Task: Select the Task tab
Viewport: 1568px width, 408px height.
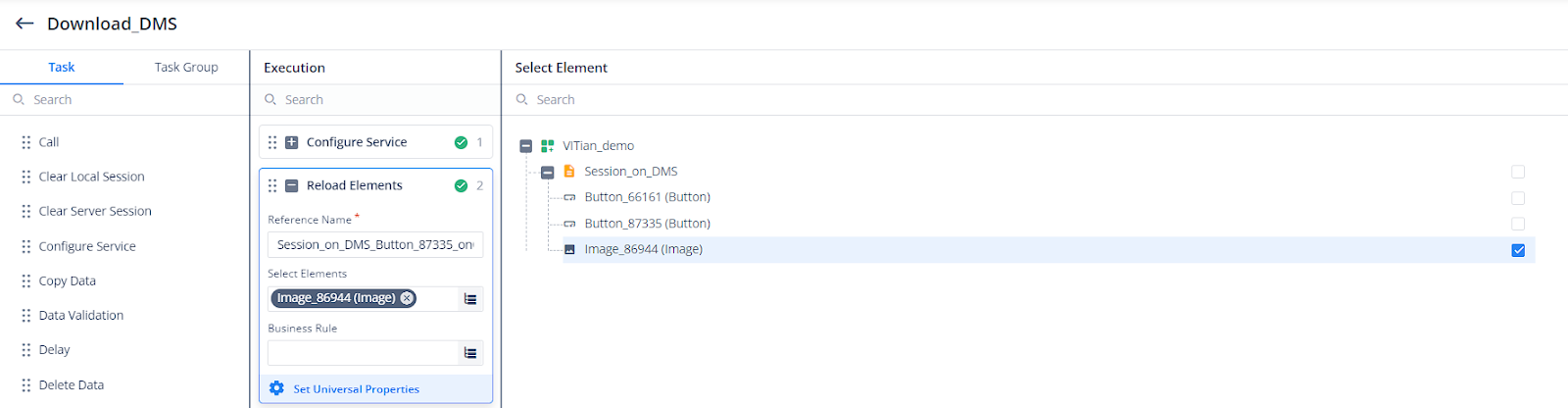Action: 62,67
